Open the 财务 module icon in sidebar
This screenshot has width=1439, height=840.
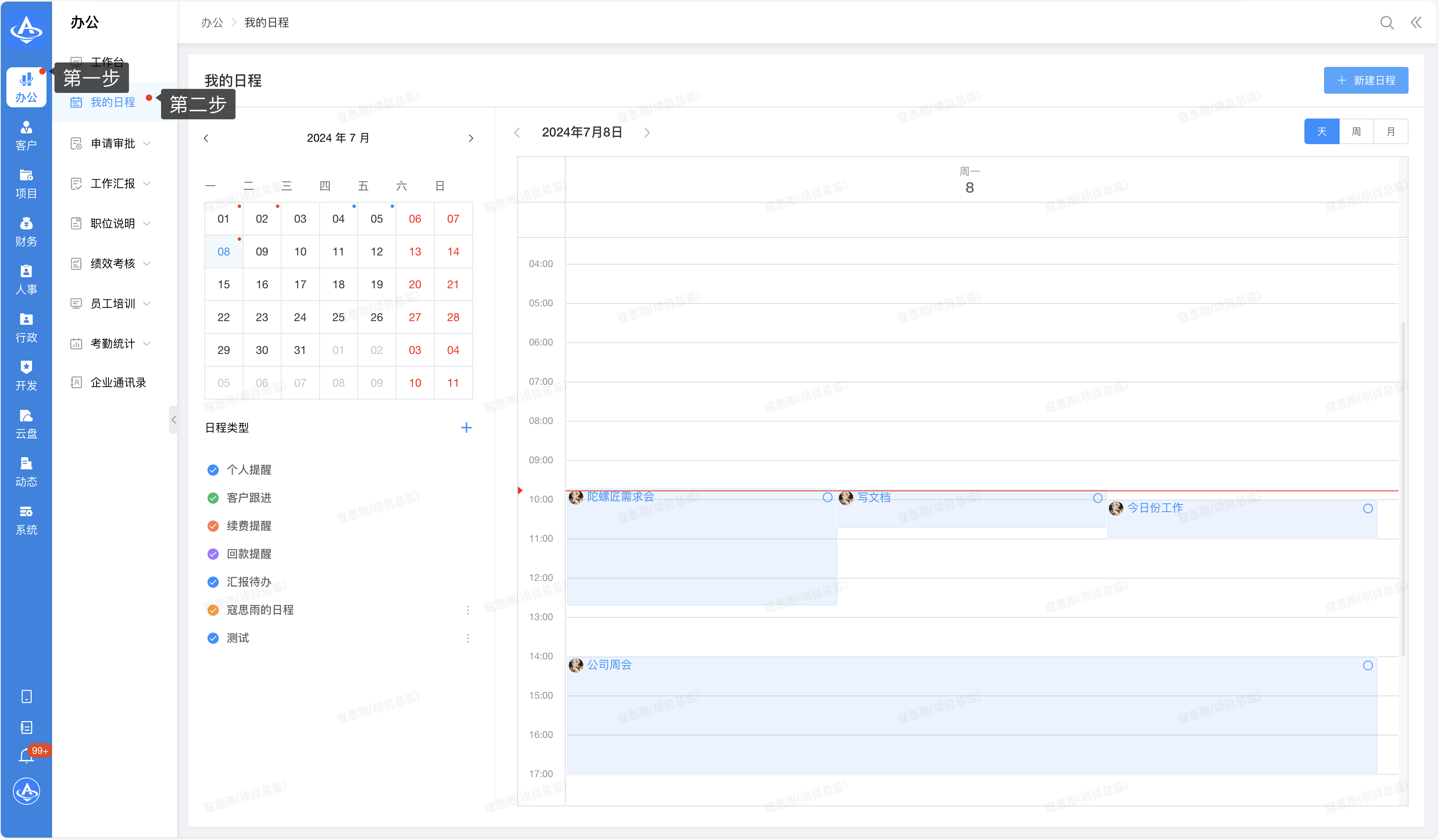tap(26, 231)
